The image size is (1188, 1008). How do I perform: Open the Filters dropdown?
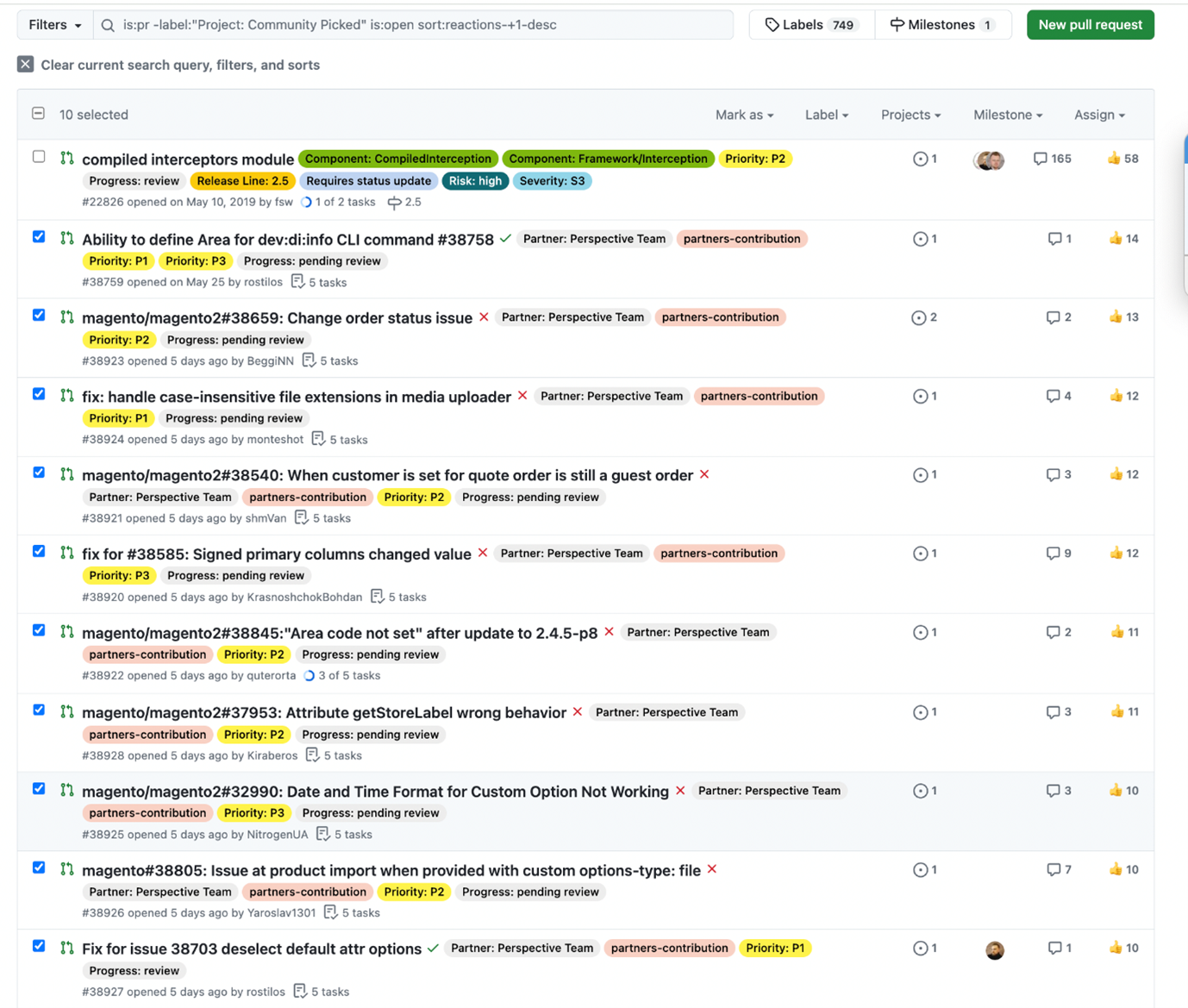[53, 24]
